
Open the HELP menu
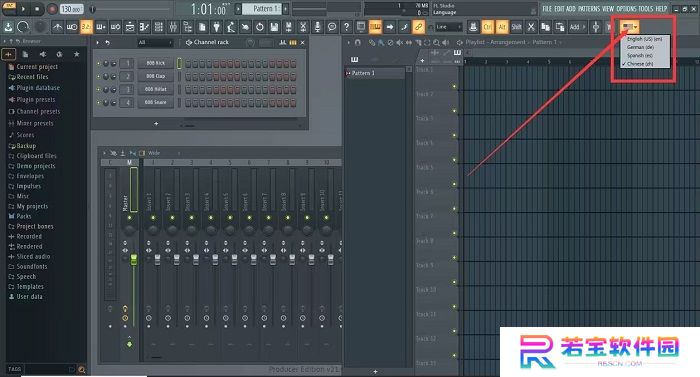[x=661, y=8]
